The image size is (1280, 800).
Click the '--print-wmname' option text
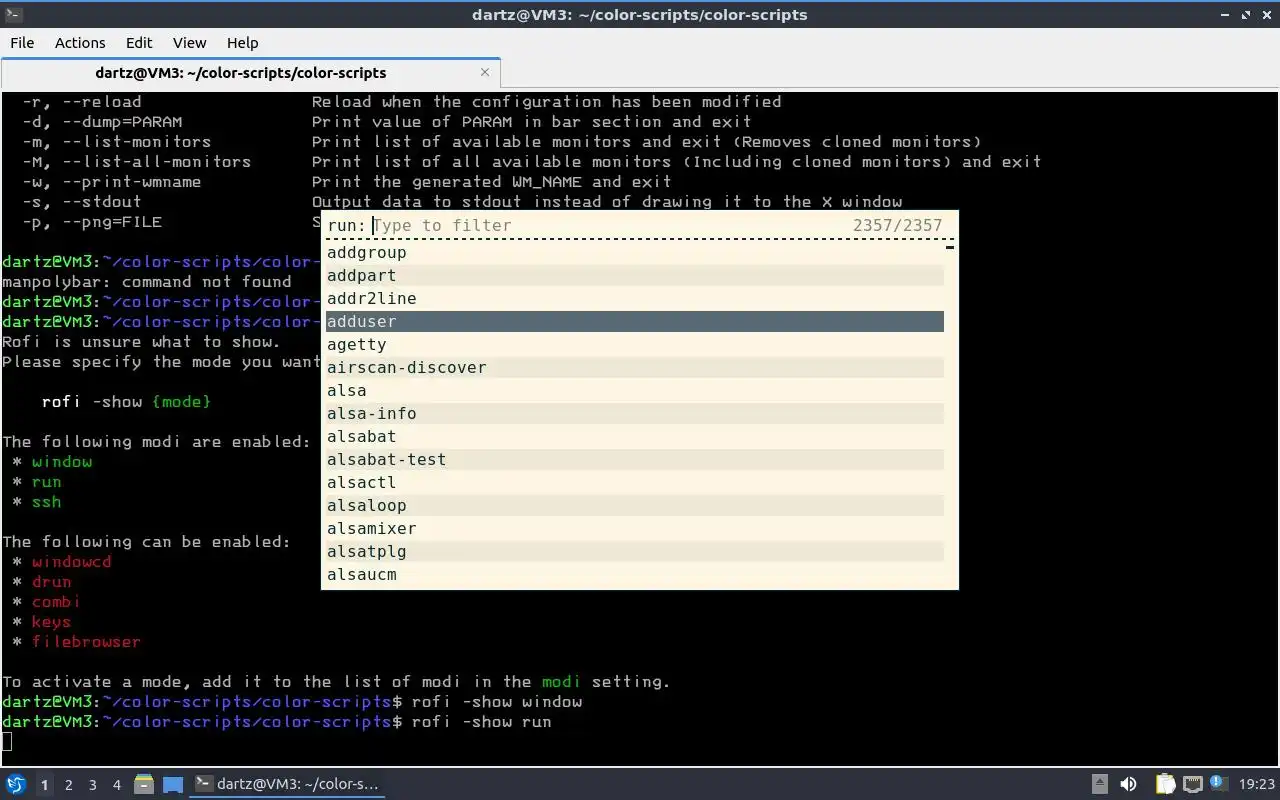coord(131,182)
